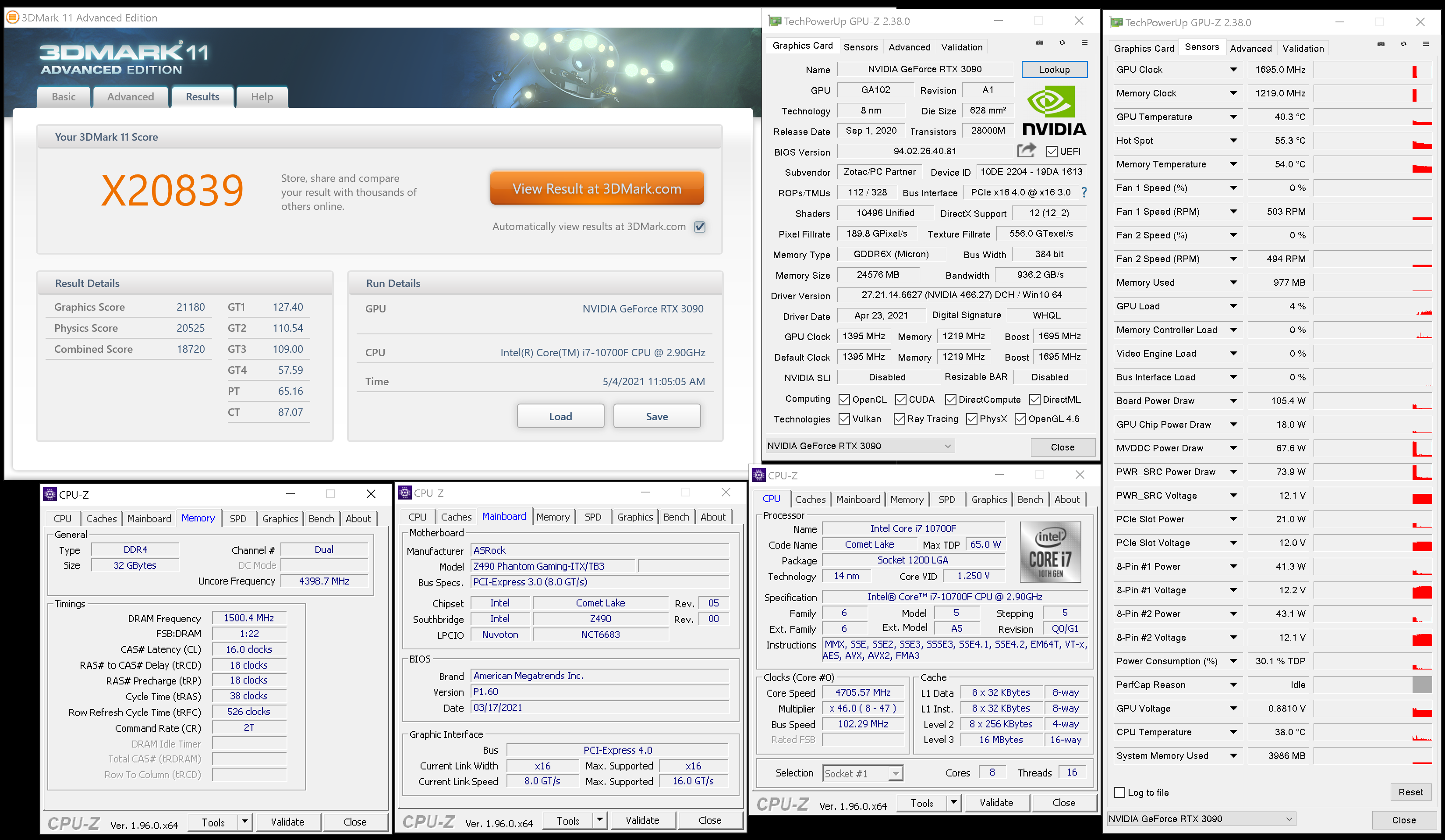The height and width of the screenshot is (840, 1445).
Task: Enable Log to file checkbox
Action: tap(1119, 792)
